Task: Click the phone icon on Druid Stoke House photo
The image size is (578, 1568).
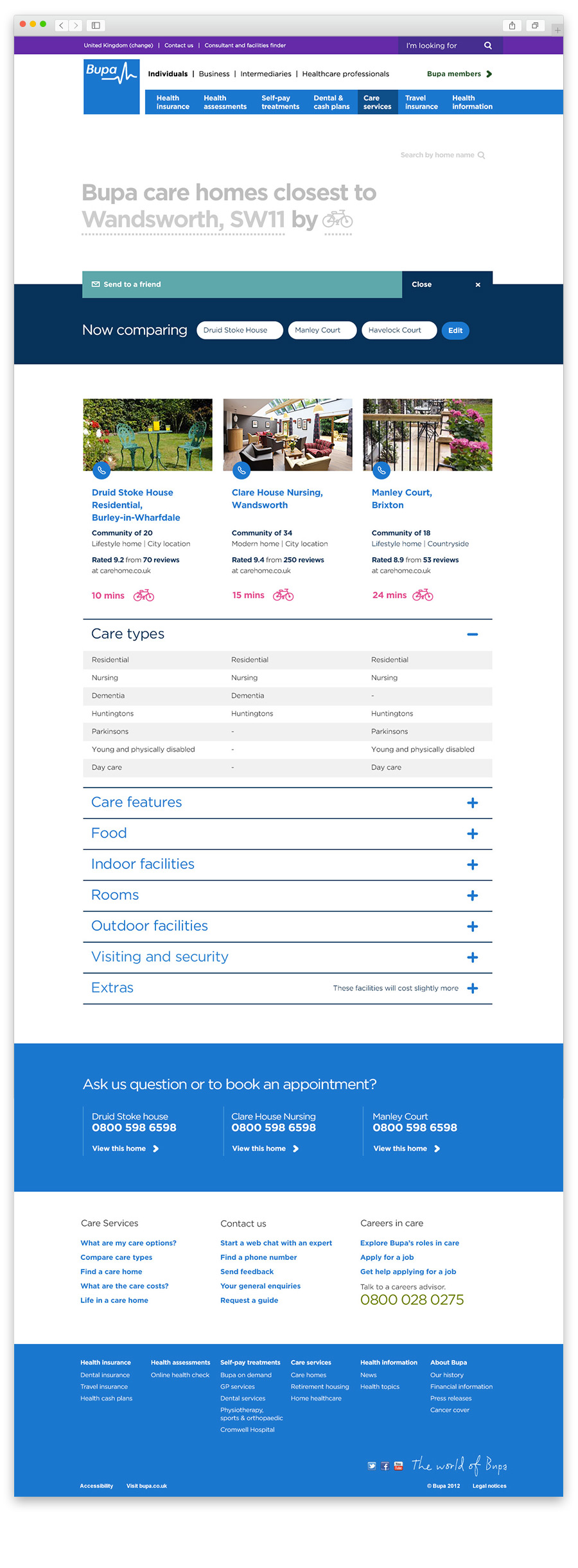Action: [101, 470]
